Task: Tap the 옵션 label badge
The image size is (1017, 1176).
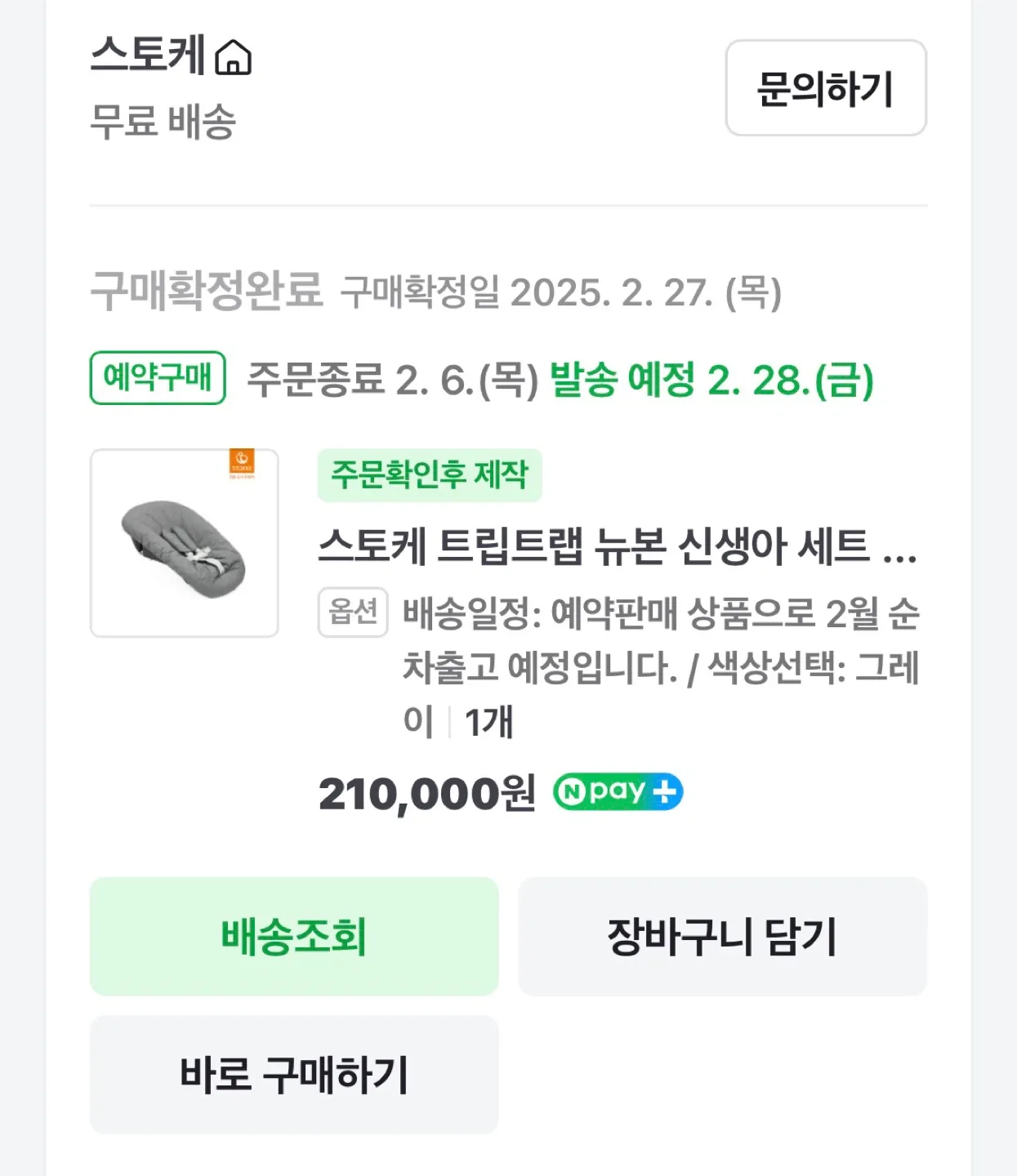Action: point(353,612)
